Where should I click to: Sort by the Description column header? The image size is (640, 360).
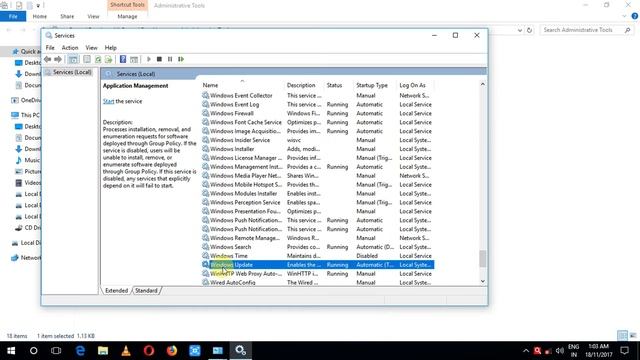(x=301, y=85)
